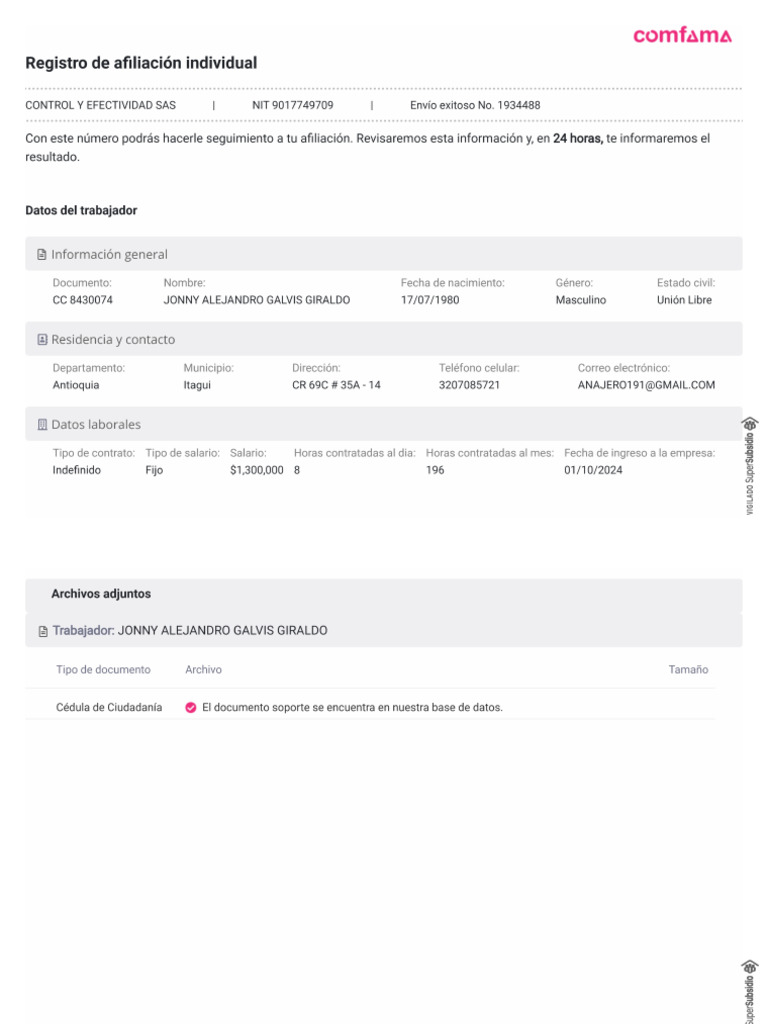Click the pink checkmark next to document soporte
This screenshot has width=768, height=1024.
tap(191, 707)
